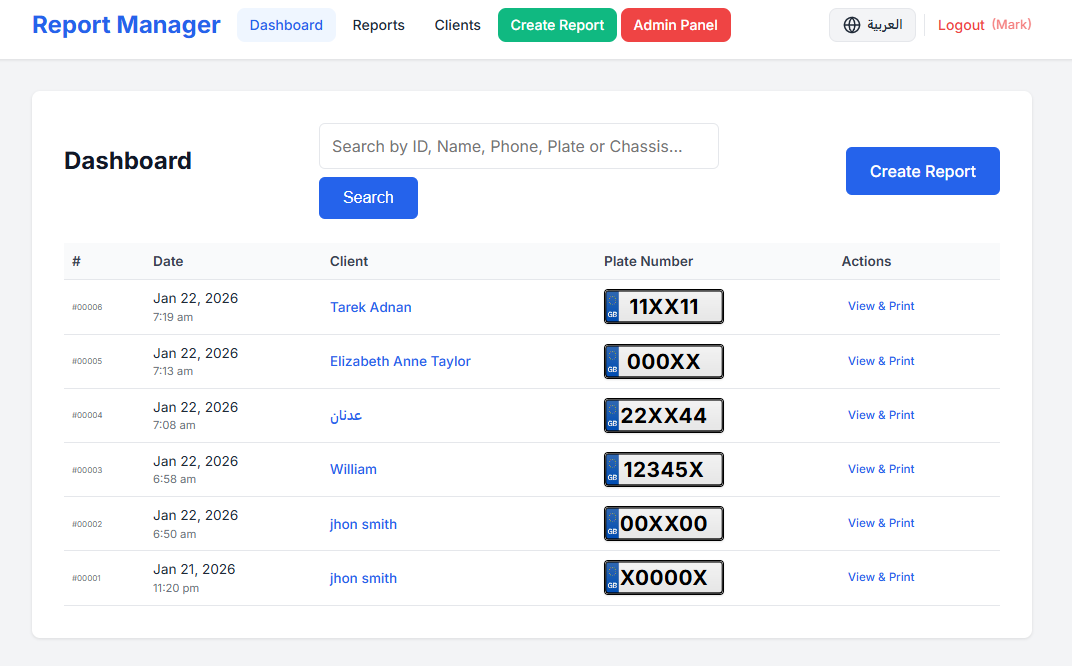Click the 000XX license plate graphic
Viewport: 1072px width, 666px height.
click(663, 361)
